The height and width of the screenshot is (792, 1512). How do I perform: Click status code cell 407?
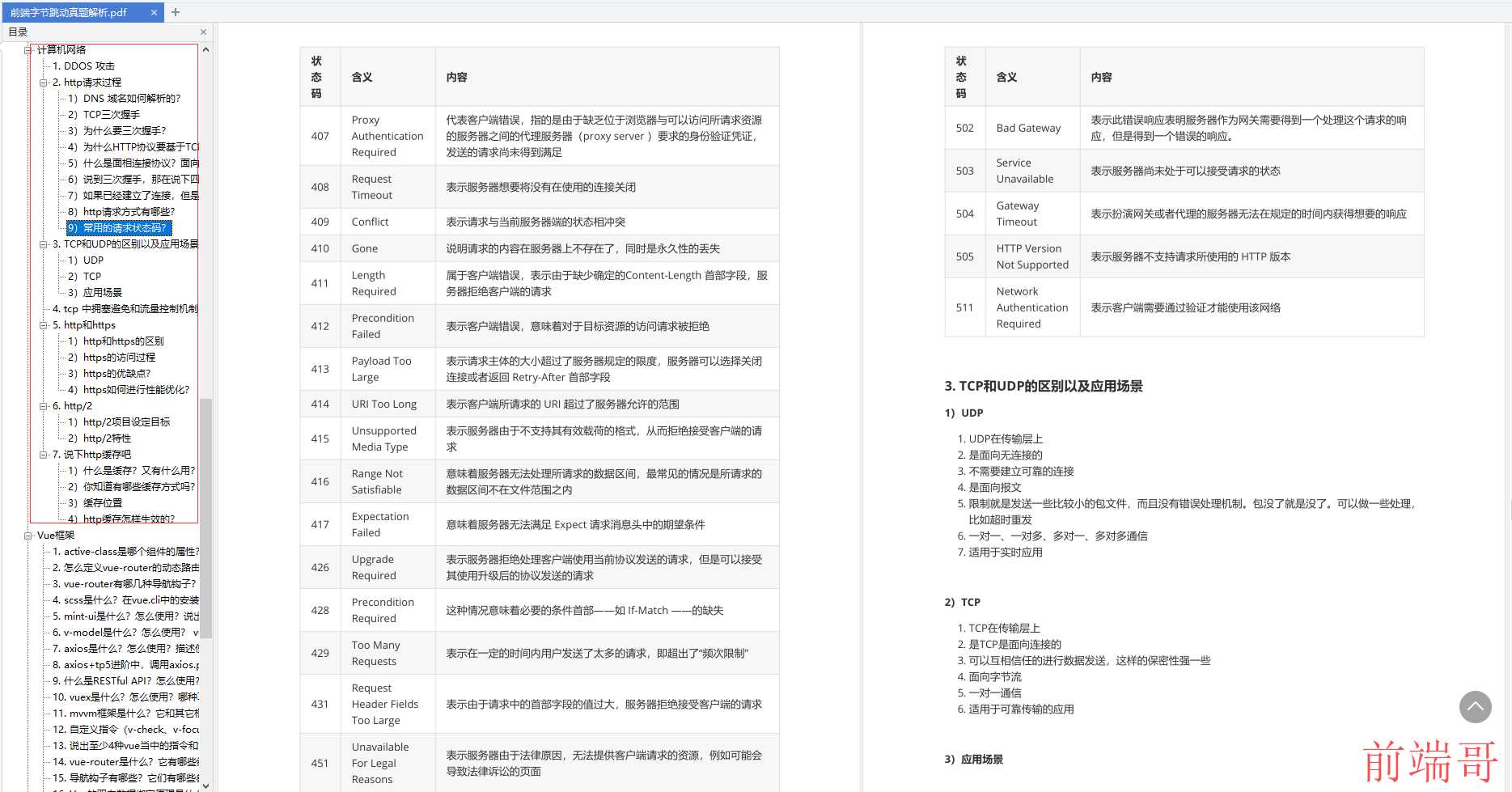320,136
